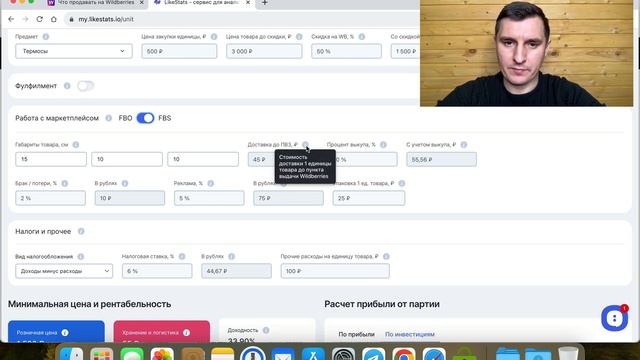Click the Цена закупки единицы field

pos(179,51)
